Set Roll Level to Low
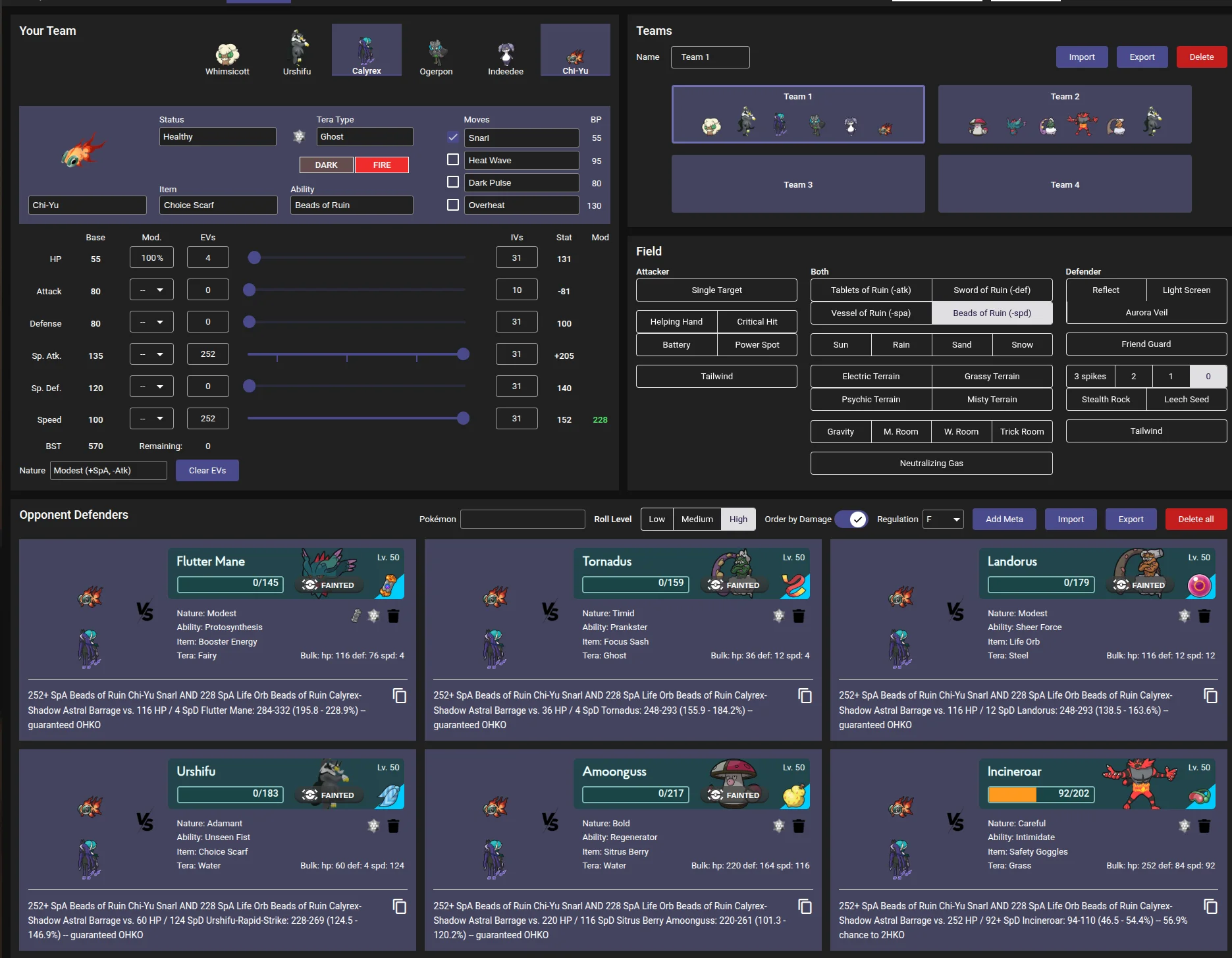 (x=656, y=519)
